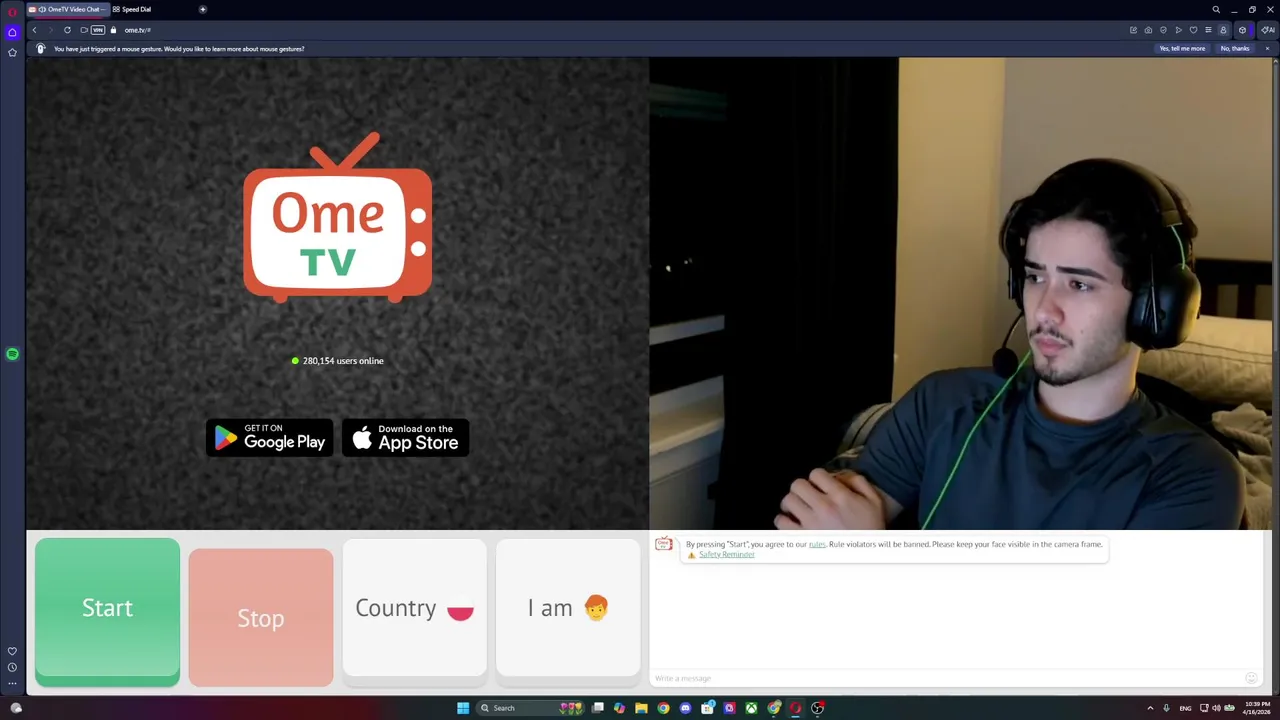Go to Opera sidebar home icon
1280x720 pixels.
(12, 32)
